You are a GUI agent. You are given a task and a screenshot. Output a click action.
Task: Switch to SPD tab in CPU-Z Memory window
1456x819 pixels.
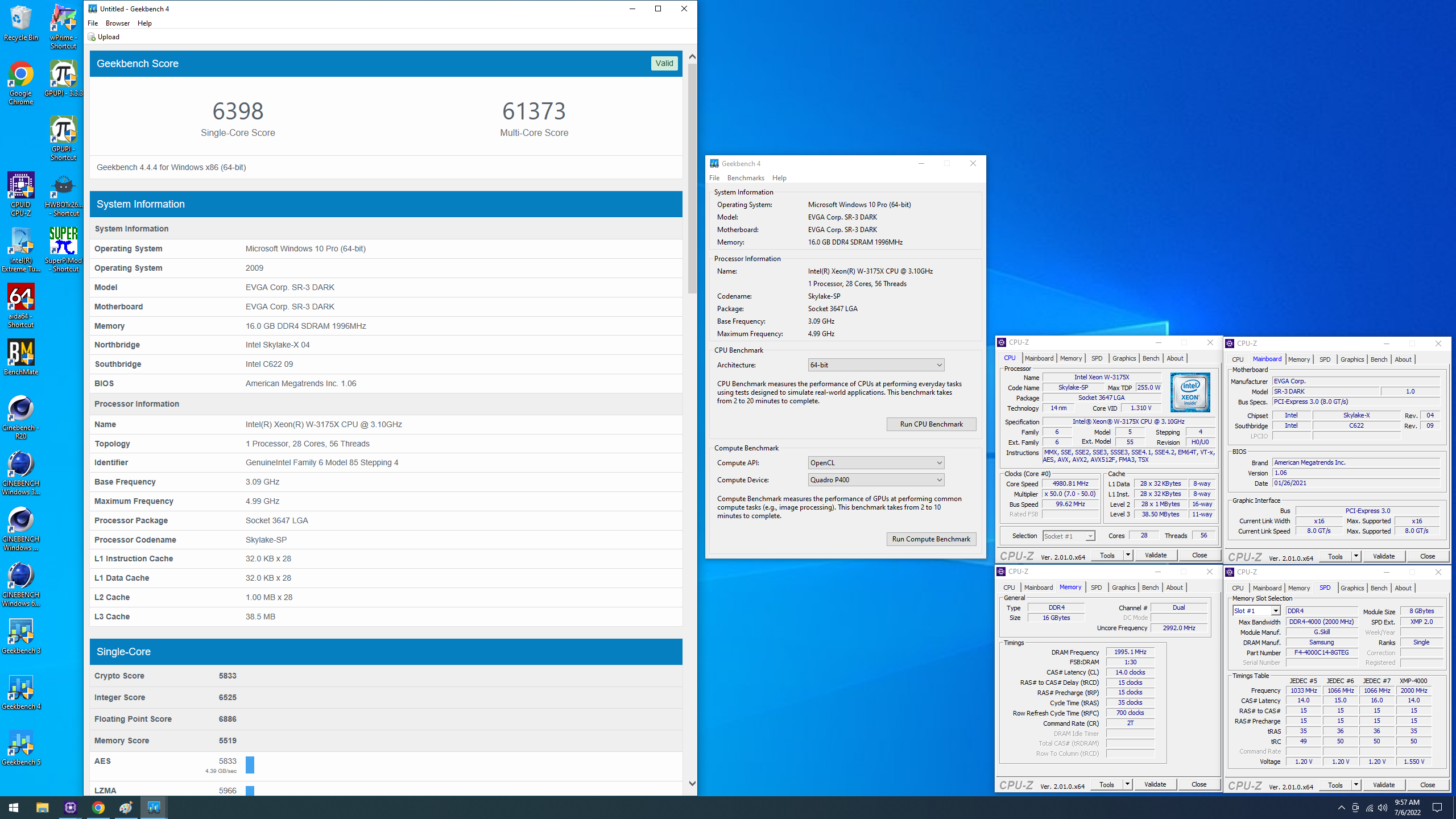pos(1096,588)
